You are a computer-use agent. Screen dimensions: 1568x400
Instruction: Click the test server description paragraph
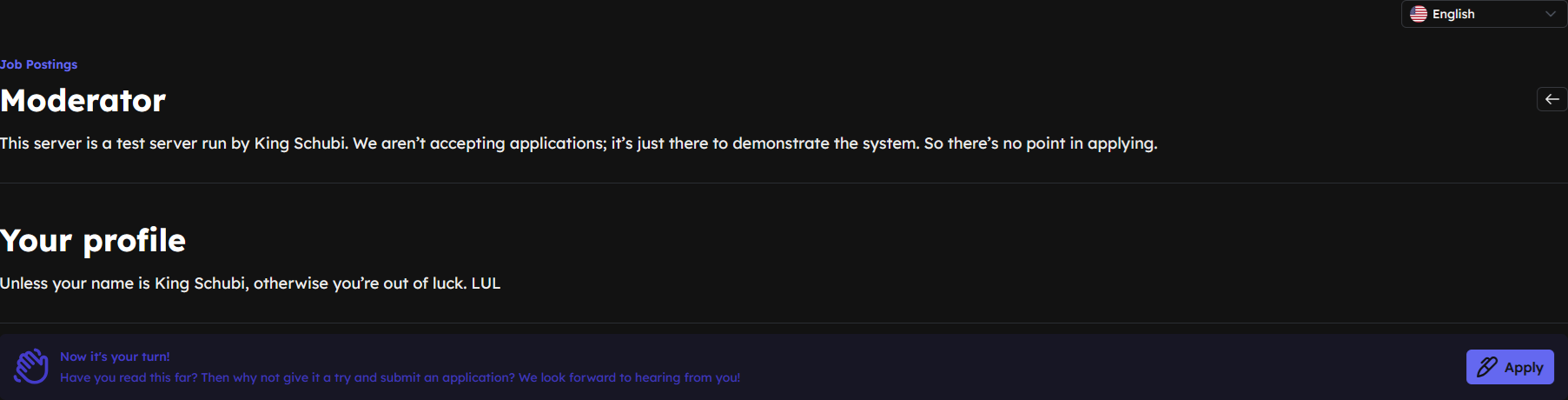coord(579,143)
